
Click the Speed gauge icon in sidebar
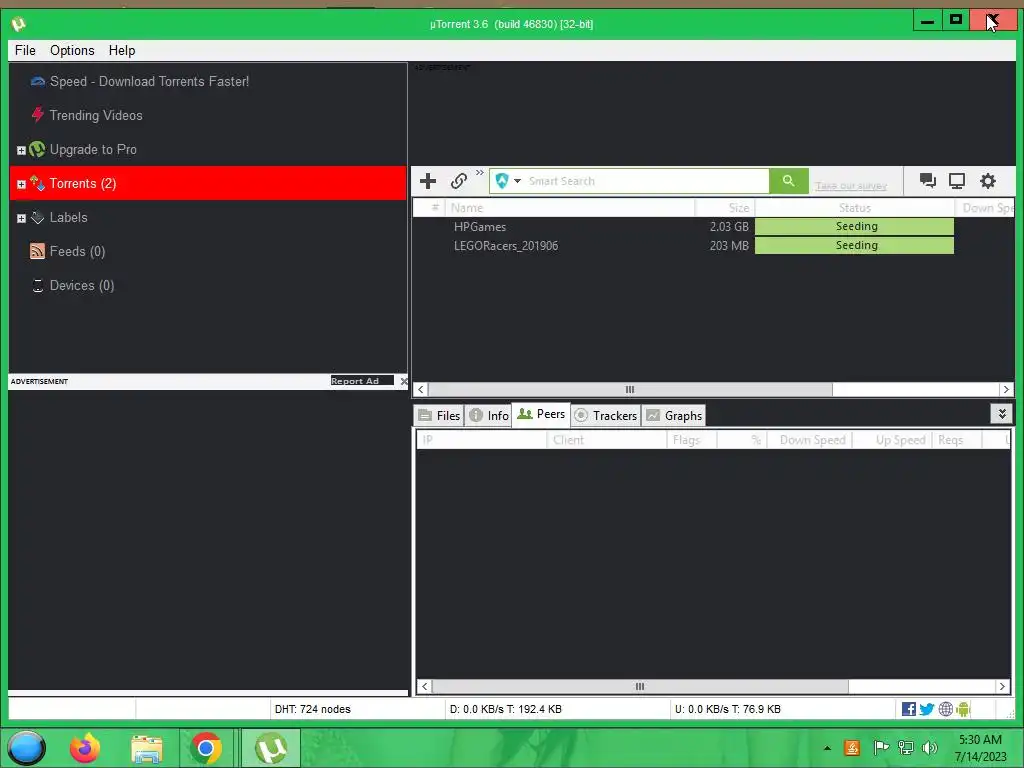tap(38, 82)
